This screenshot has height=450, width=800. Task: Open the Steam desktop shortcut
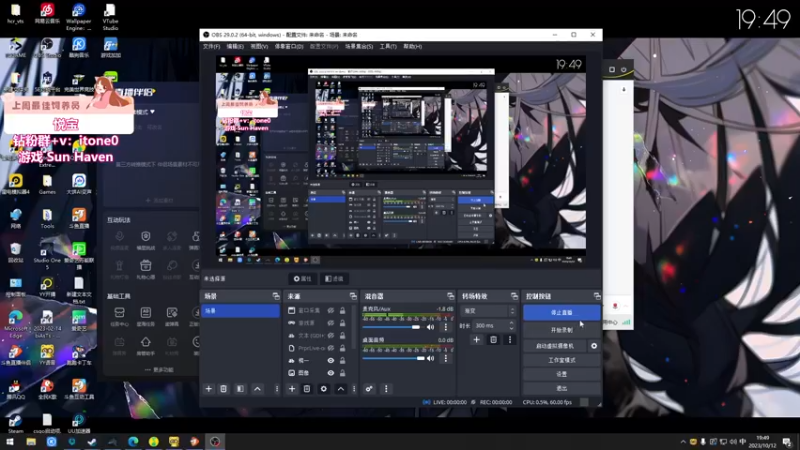click(x=15, y=423)
